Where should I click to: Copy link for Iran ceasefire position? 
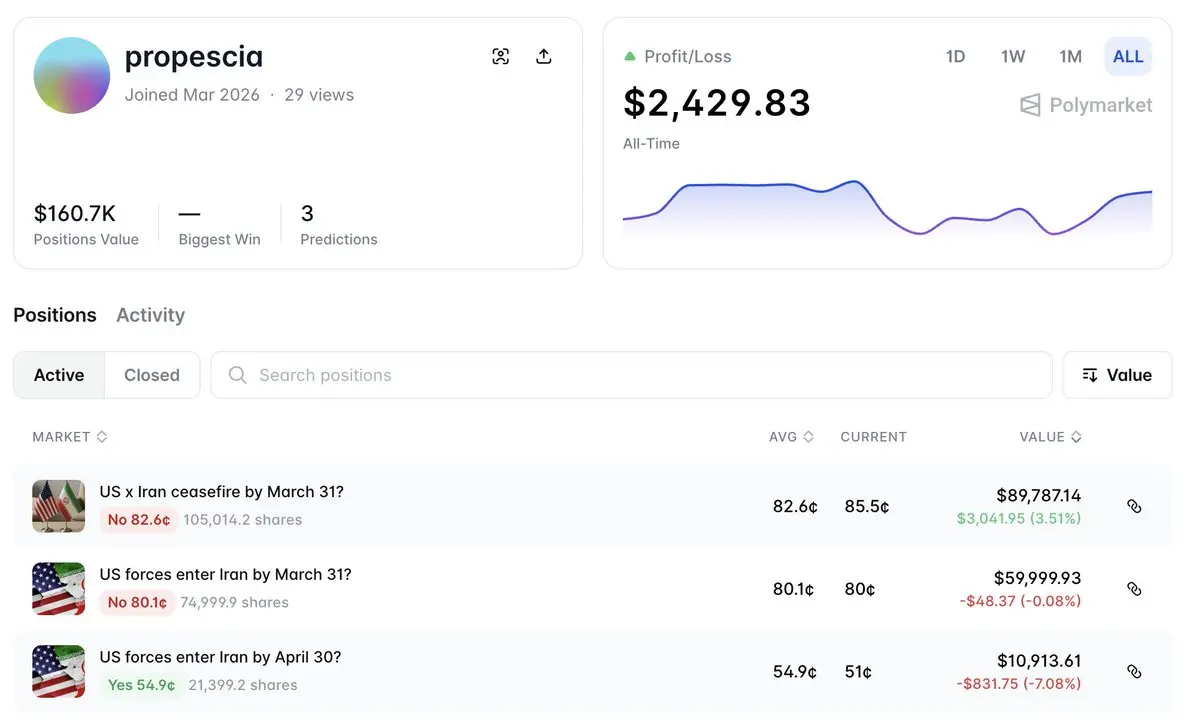(x=1134, y=506)
